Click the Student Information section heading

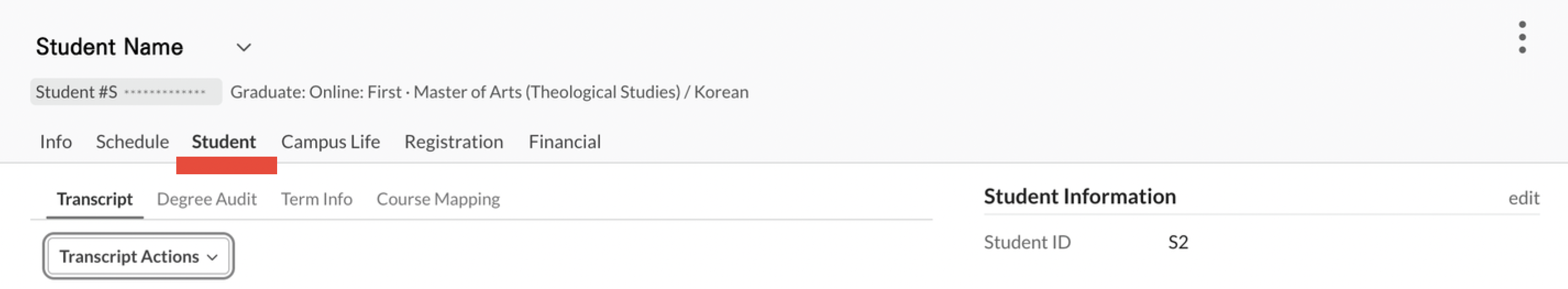point(1079,197)
